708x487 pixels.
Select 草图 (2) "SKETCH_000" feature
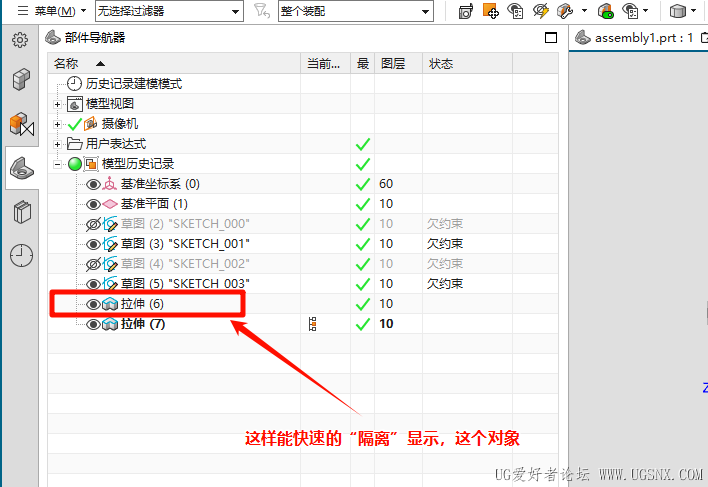pyautogui.click(x=185, y=224)
